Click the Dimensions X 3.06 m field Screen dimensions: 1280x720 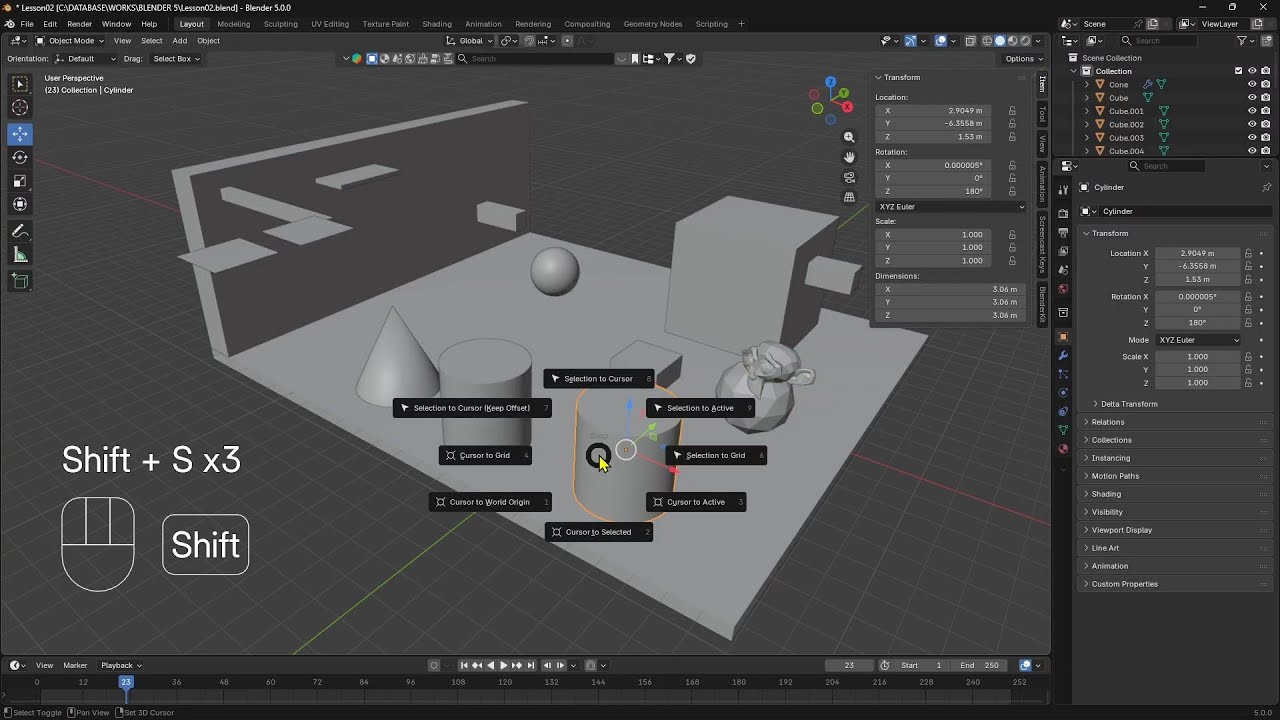(950, 289)
